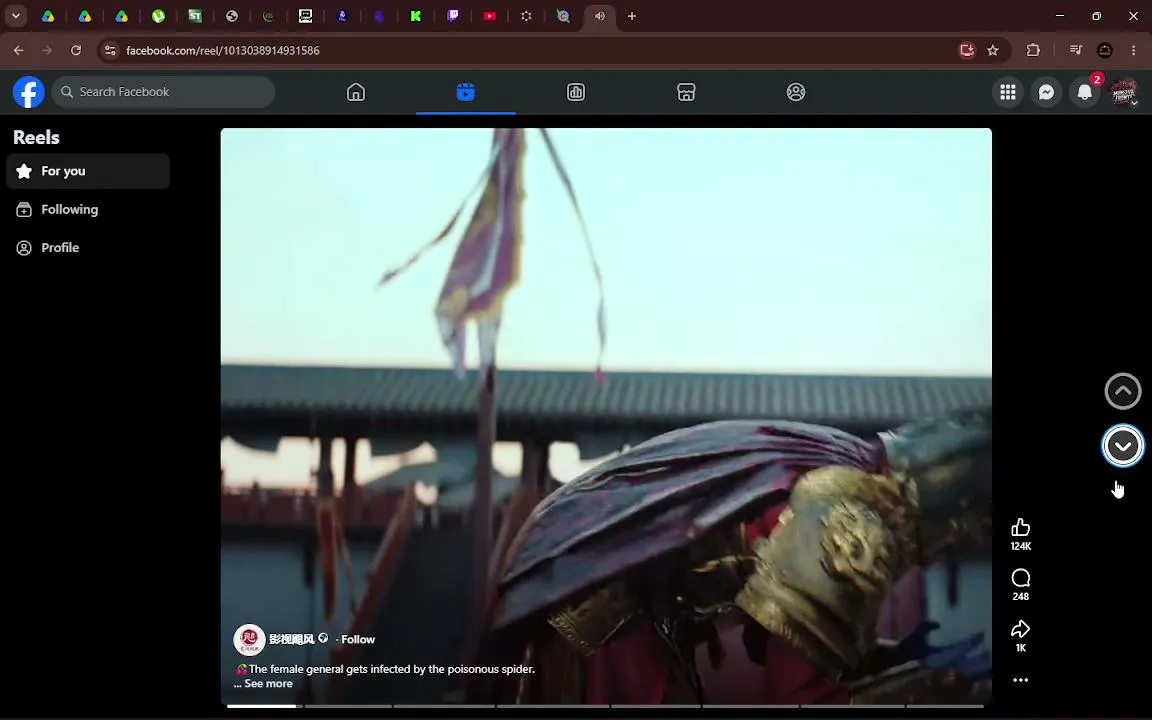Switch to the YouTube tab
This screenshot has height=720, width=1152.
coord(489,15)
